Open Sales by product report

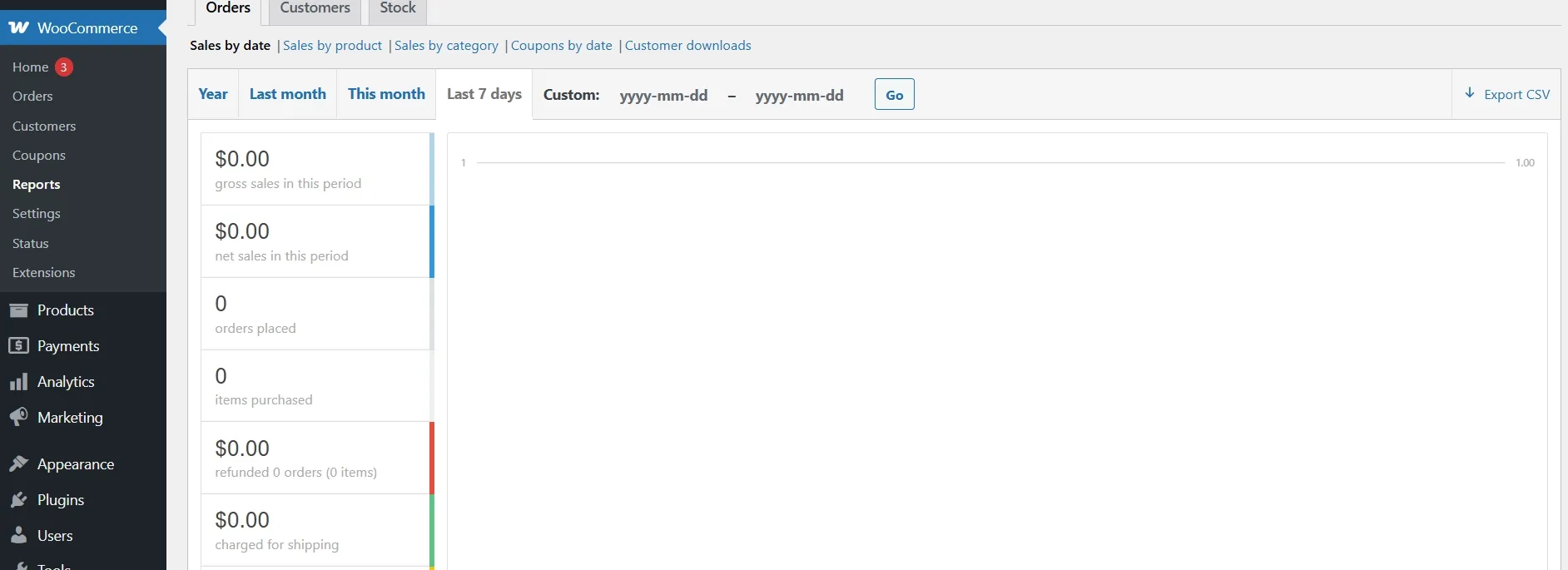pos(332,46)
